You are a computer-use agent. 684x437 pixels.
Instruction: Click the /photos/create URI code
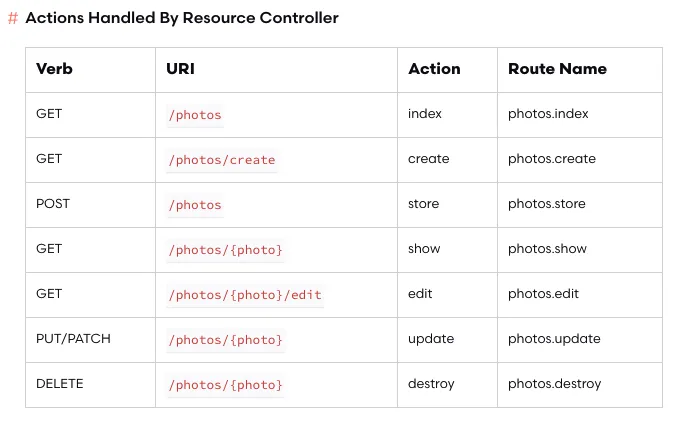(222, 160)
